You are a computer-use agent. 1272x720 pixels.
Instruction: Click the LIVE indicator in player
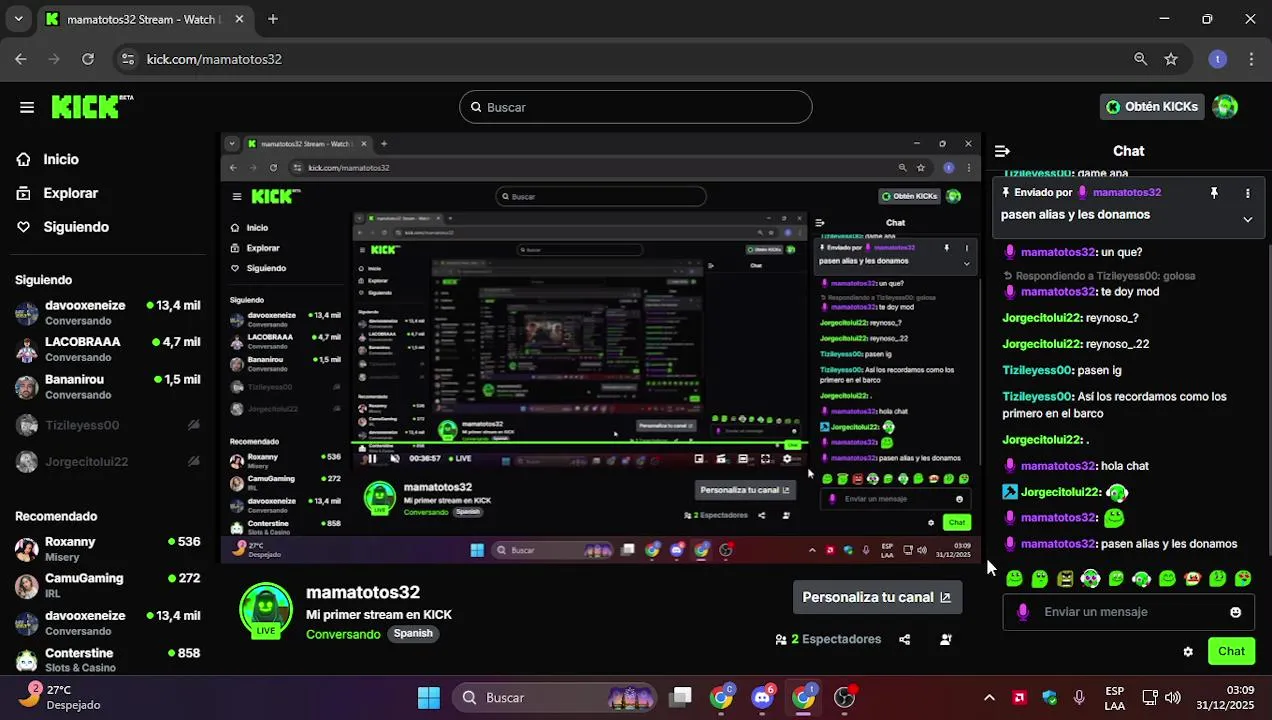coord(459,459)
